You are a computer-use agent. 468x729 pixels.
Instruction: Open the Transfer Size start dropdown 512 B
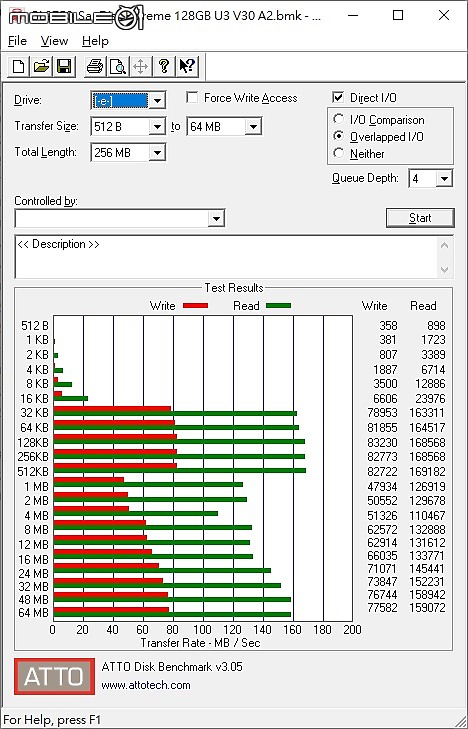click(x=158, y=126)
